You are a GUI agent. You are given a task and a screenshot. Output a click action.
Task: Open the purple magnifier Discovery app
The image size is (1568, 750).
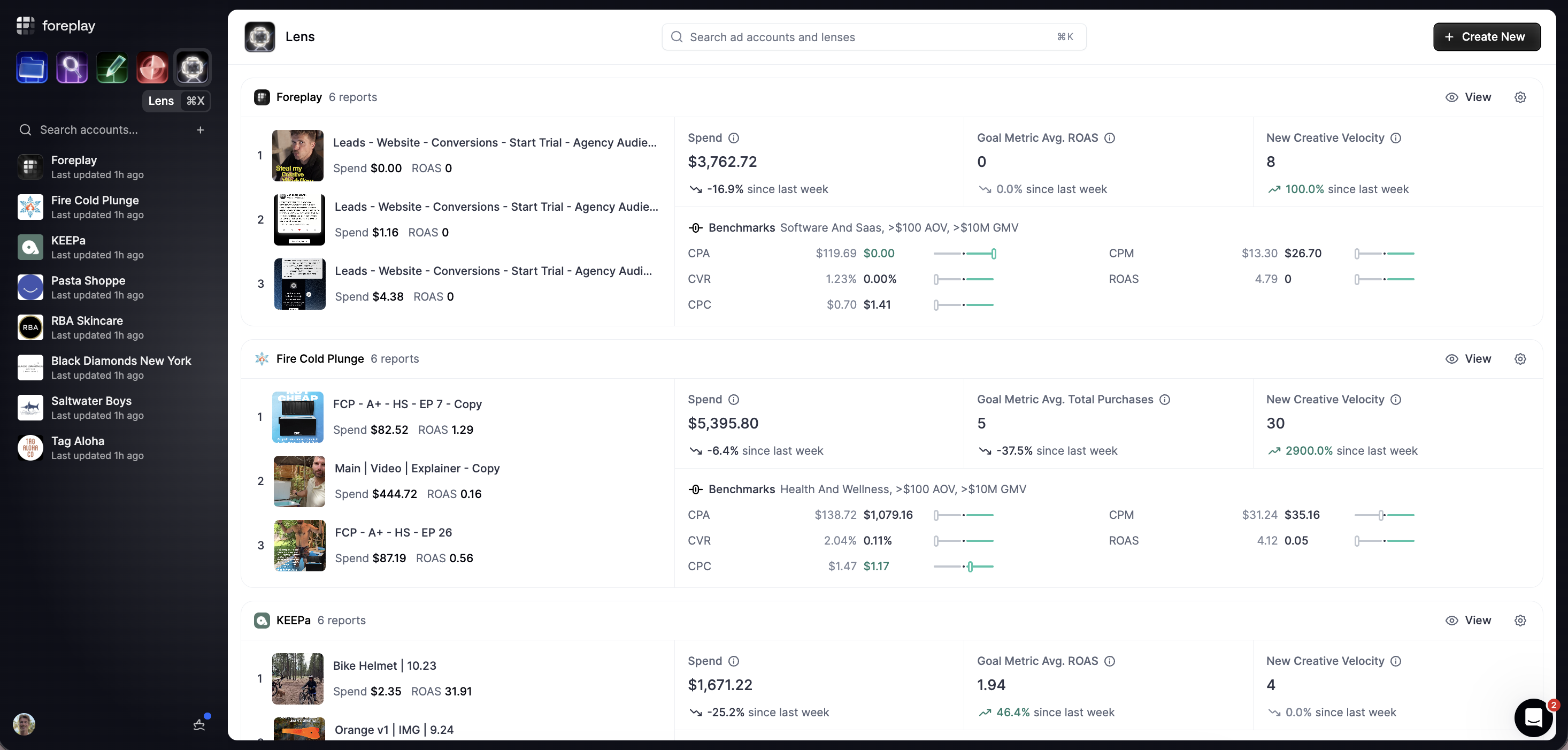(x=72, y=67)
